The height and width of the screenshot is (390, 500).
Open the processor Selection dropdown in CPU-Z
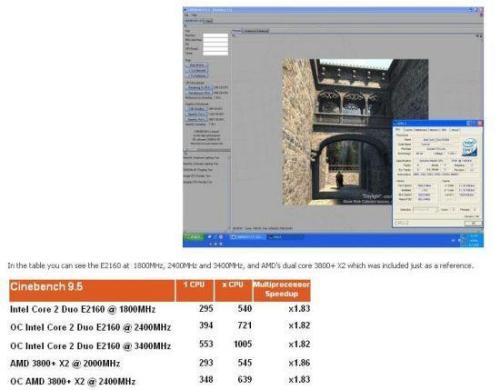[x=425, y=210]
